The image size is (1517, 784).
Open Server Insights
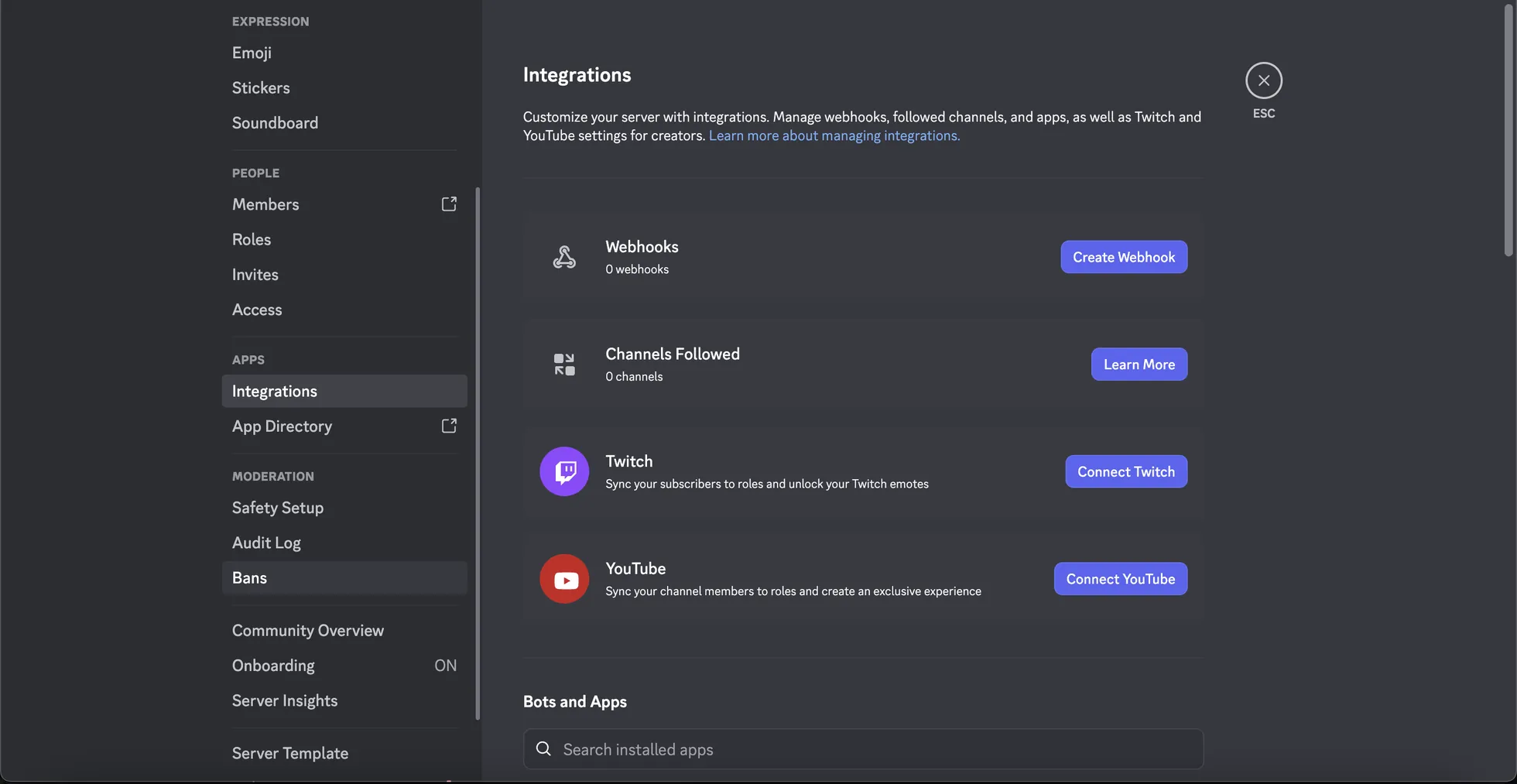point(344,700)
